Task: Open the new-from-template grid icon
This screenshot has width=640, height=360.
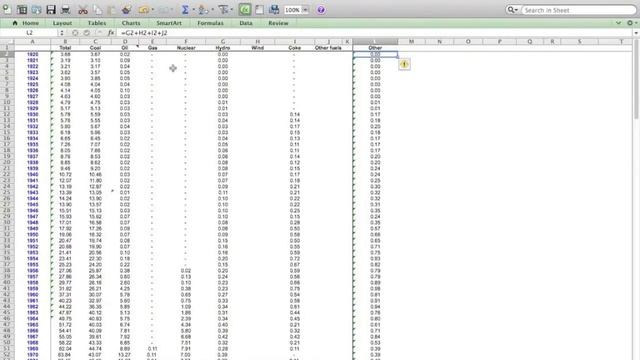Action: [22, 9]
